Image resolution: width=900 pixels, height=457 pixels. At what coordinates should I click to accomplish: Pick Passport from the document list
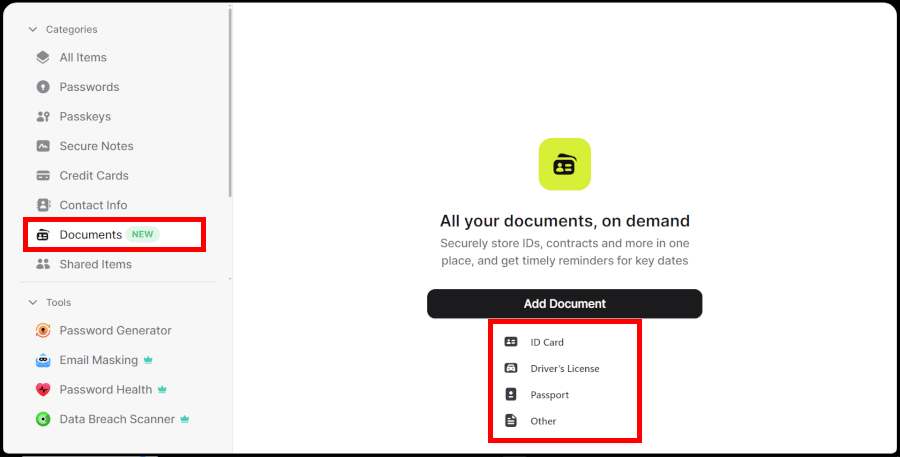coord(549,395)
